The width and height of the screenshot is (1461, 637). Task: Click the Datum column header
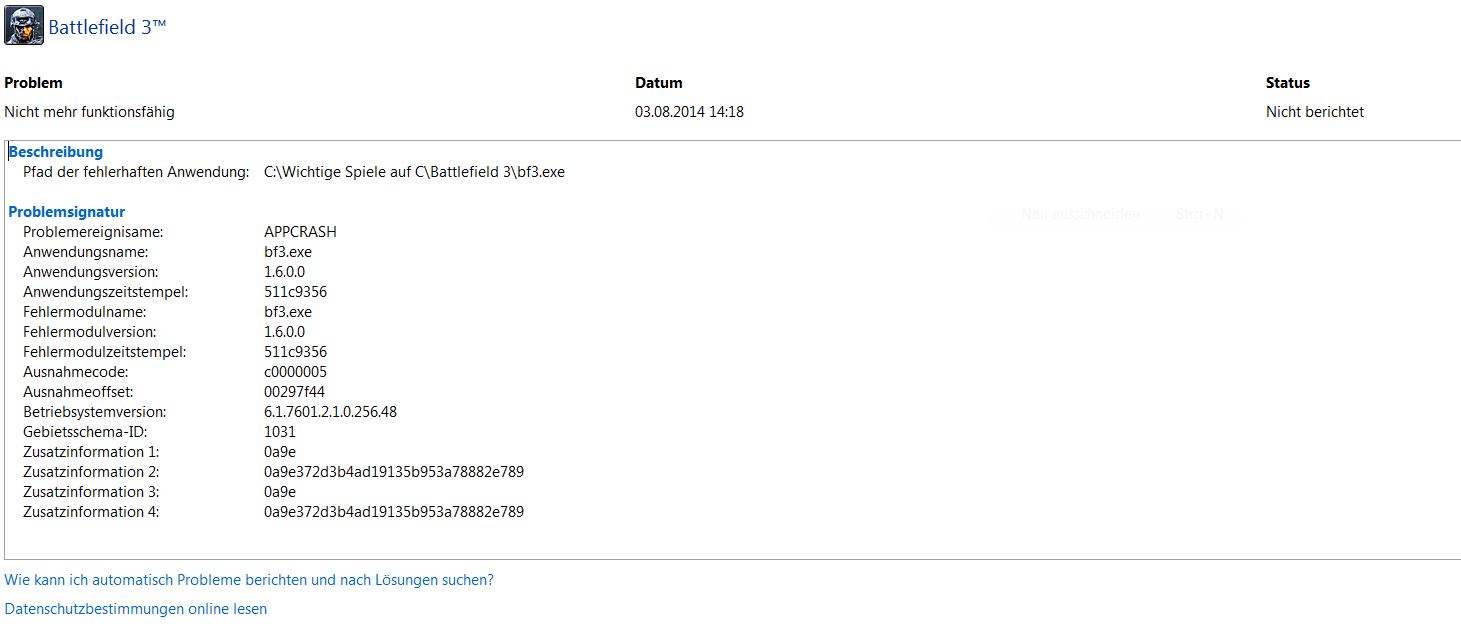coord(659,83)
